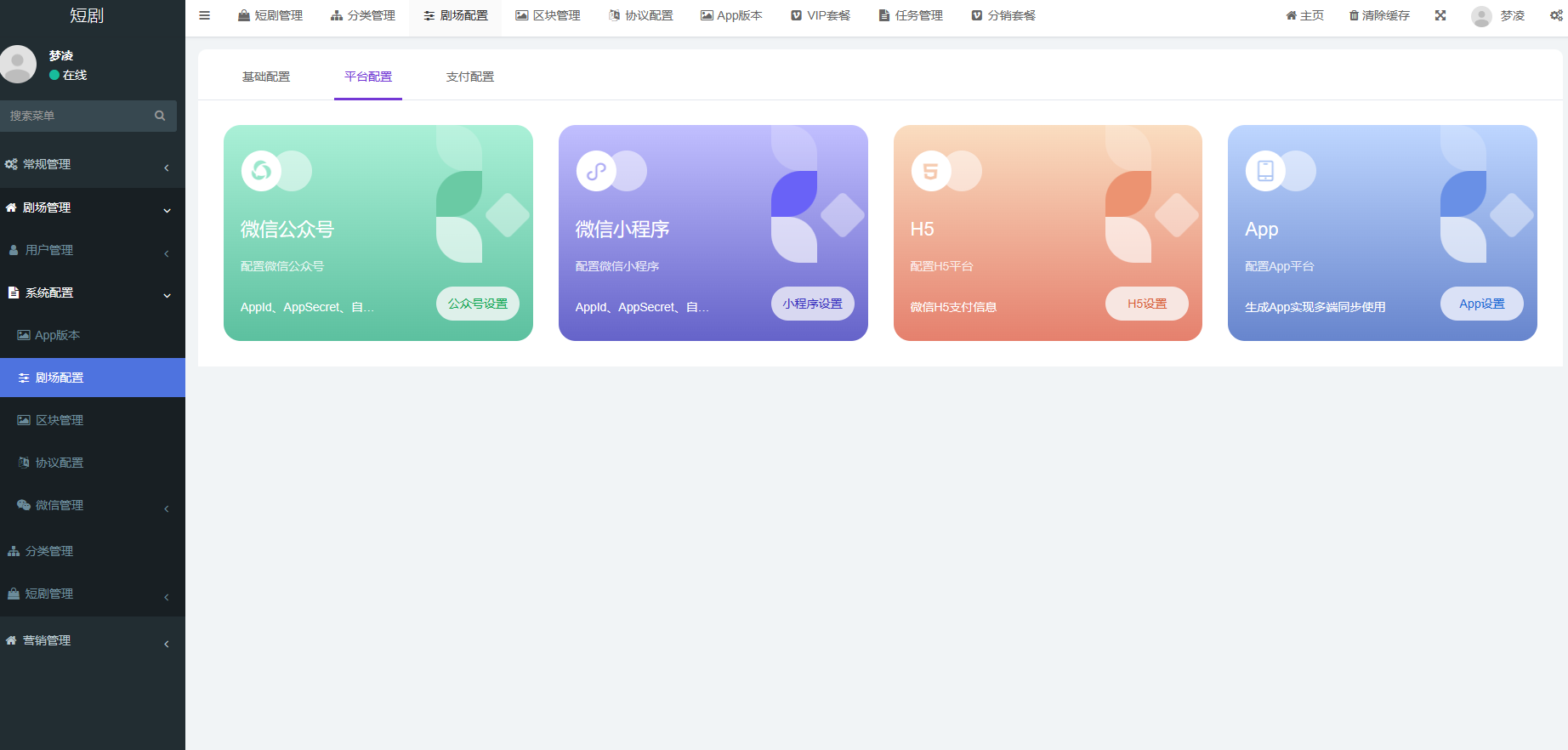Viewport: 1568px width, 750px height.
Task: Open the settings gears icon in top right
Action: [1556, 15]
